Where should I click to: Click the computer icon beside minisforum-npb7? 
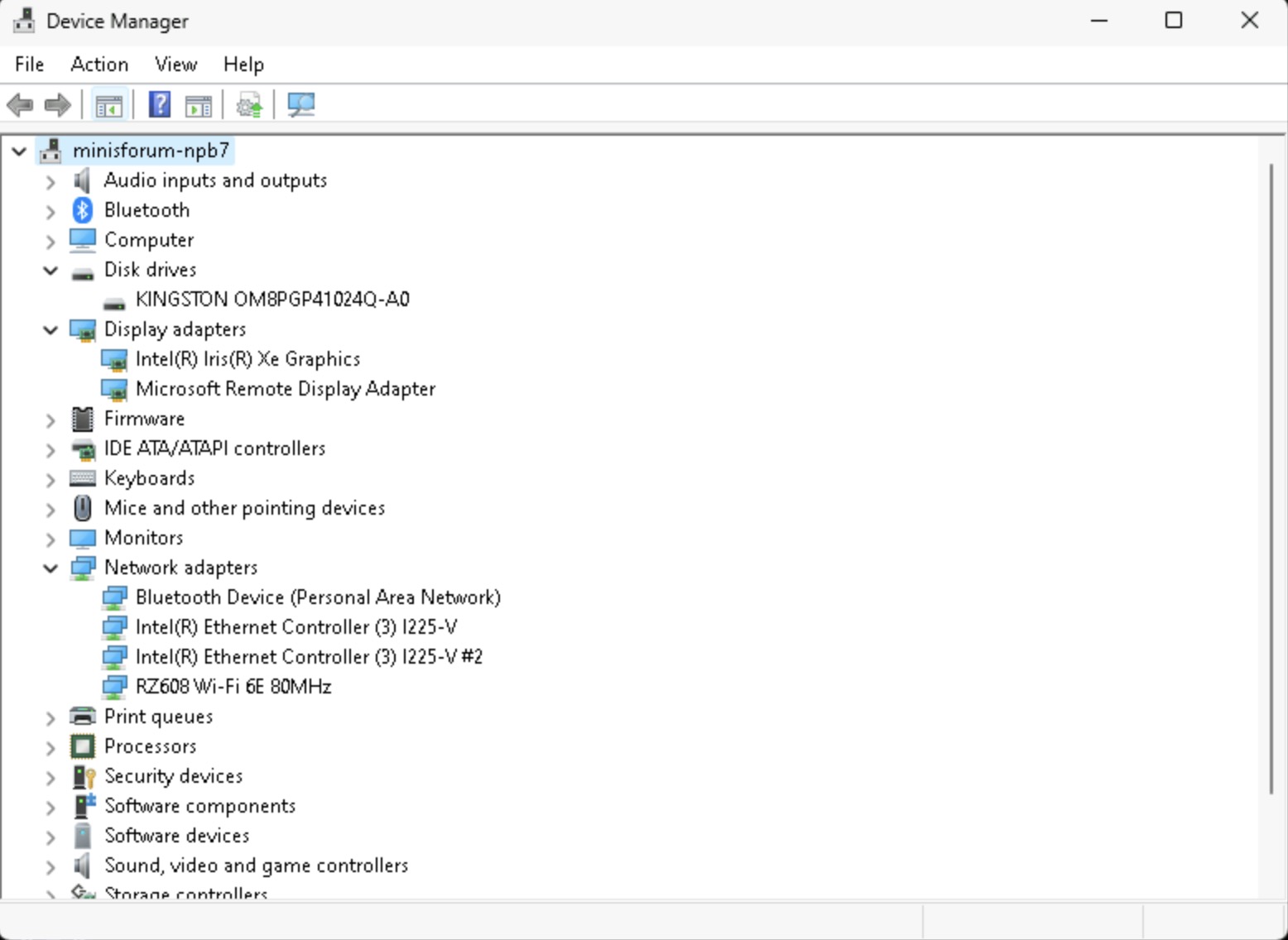click(x=51, y=151)
